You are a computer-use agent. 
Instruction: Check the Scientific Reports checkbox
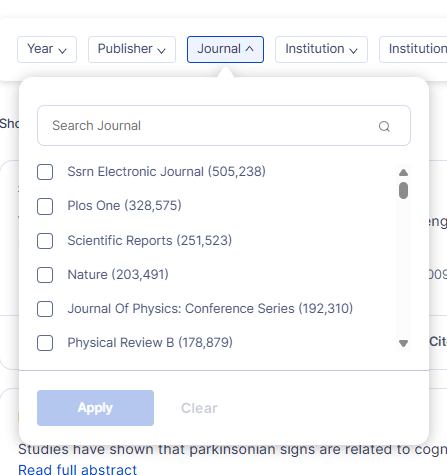[x=45, y=241]
